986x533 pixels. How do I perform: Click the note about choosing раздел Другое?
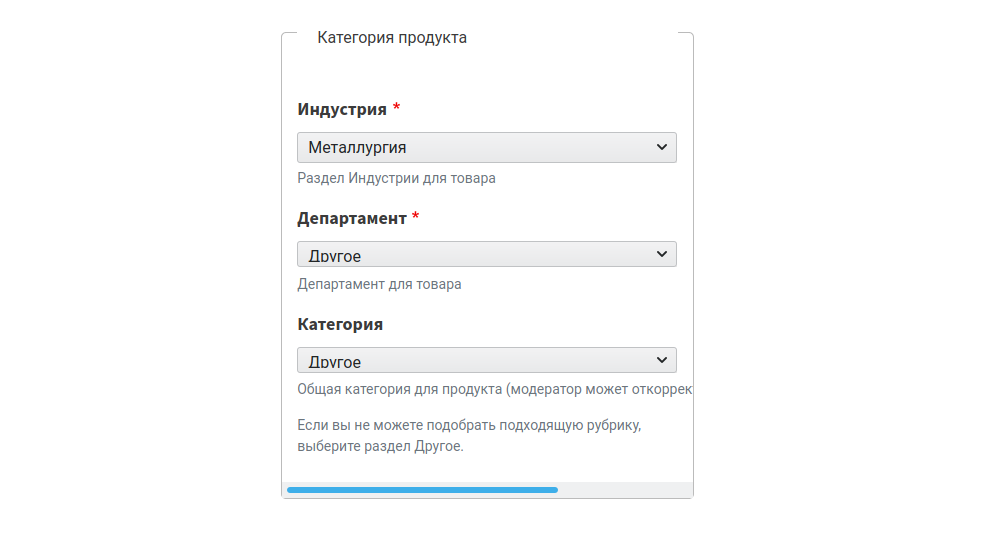click(469, 436)
